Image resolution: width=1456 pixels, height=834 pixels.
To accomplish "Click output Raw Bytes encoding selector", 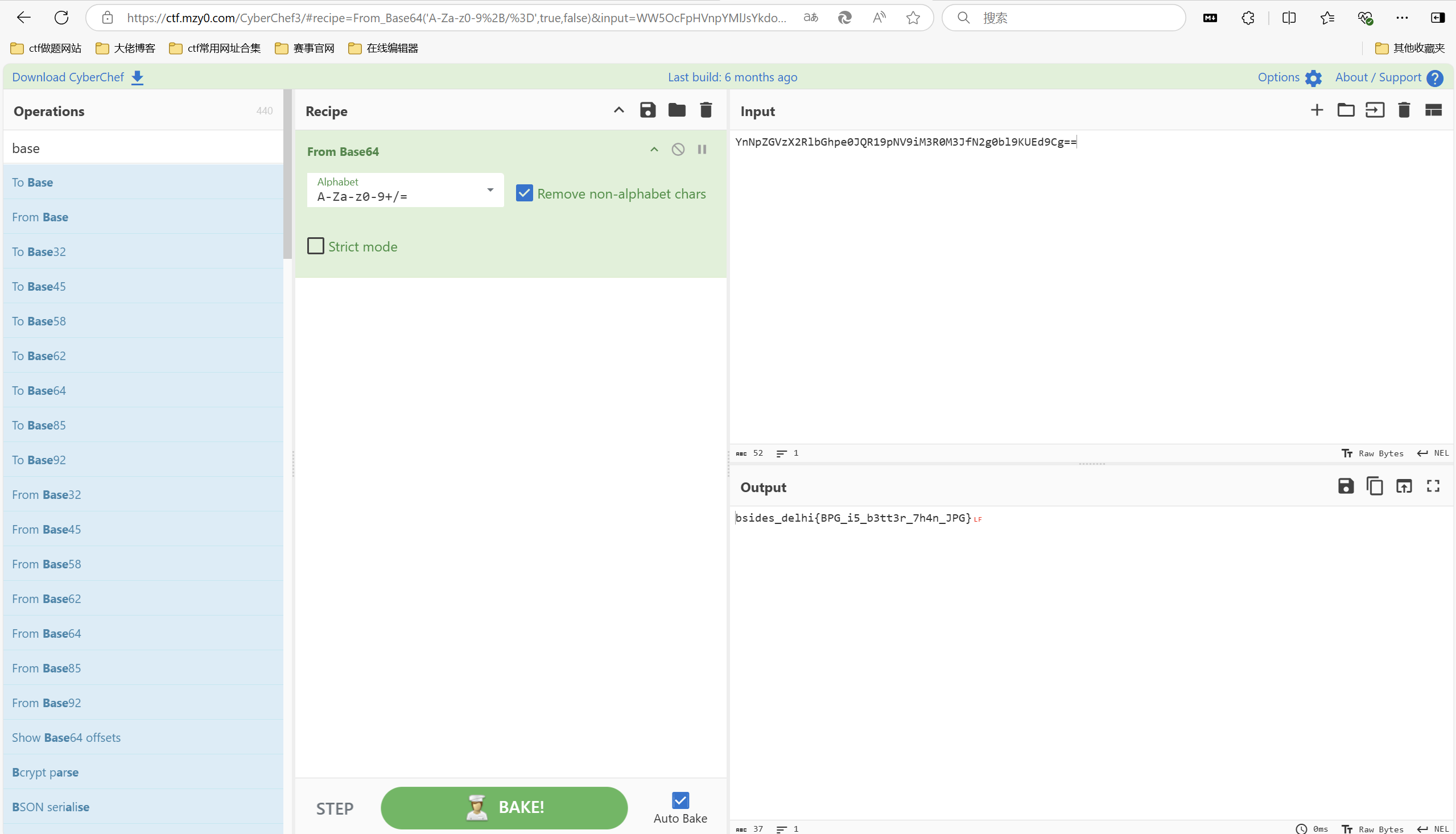I will pos(1373,829).
